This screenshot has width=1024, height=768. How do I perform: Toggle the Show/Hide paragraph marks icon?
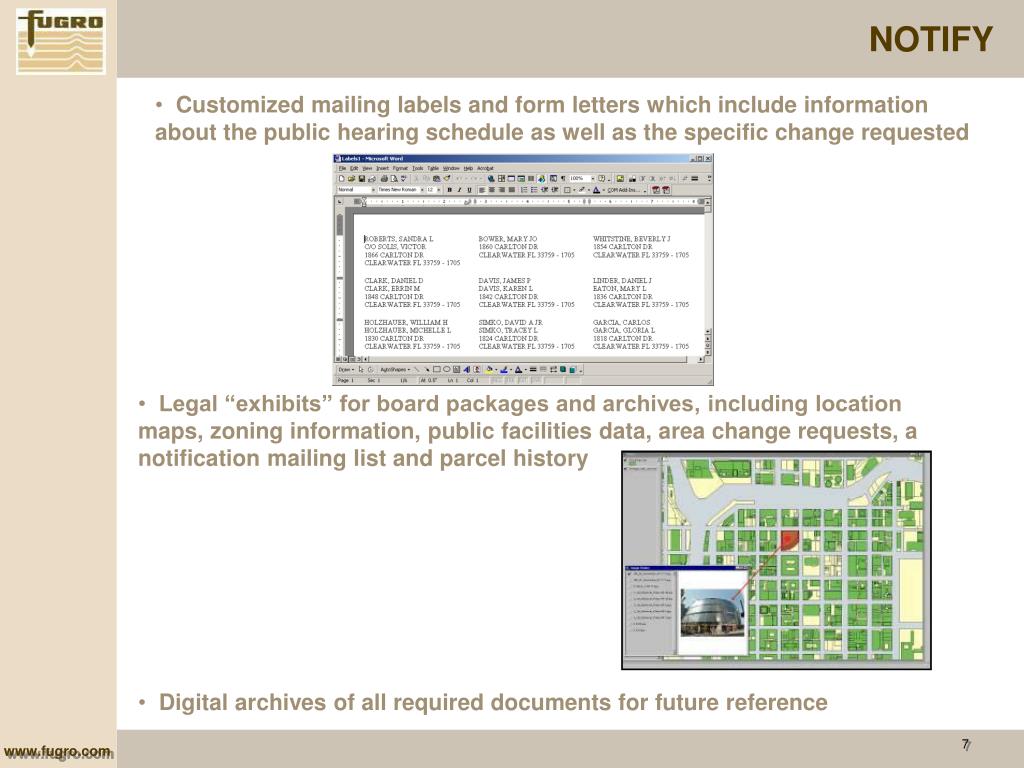coord(563,178)
